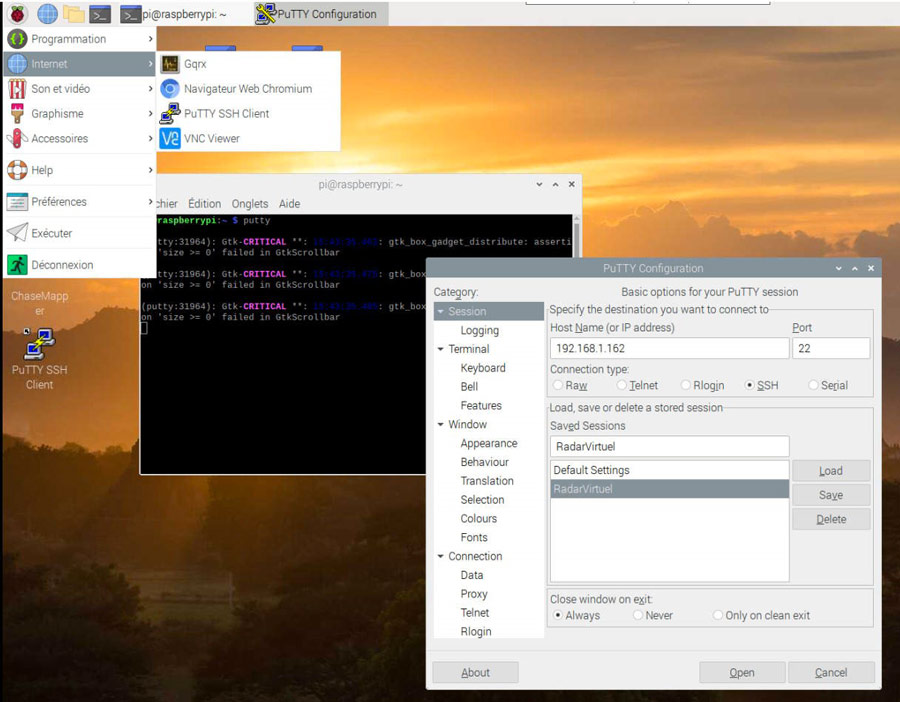Select Keyboard in the category tree

click(x=483, y=368)
